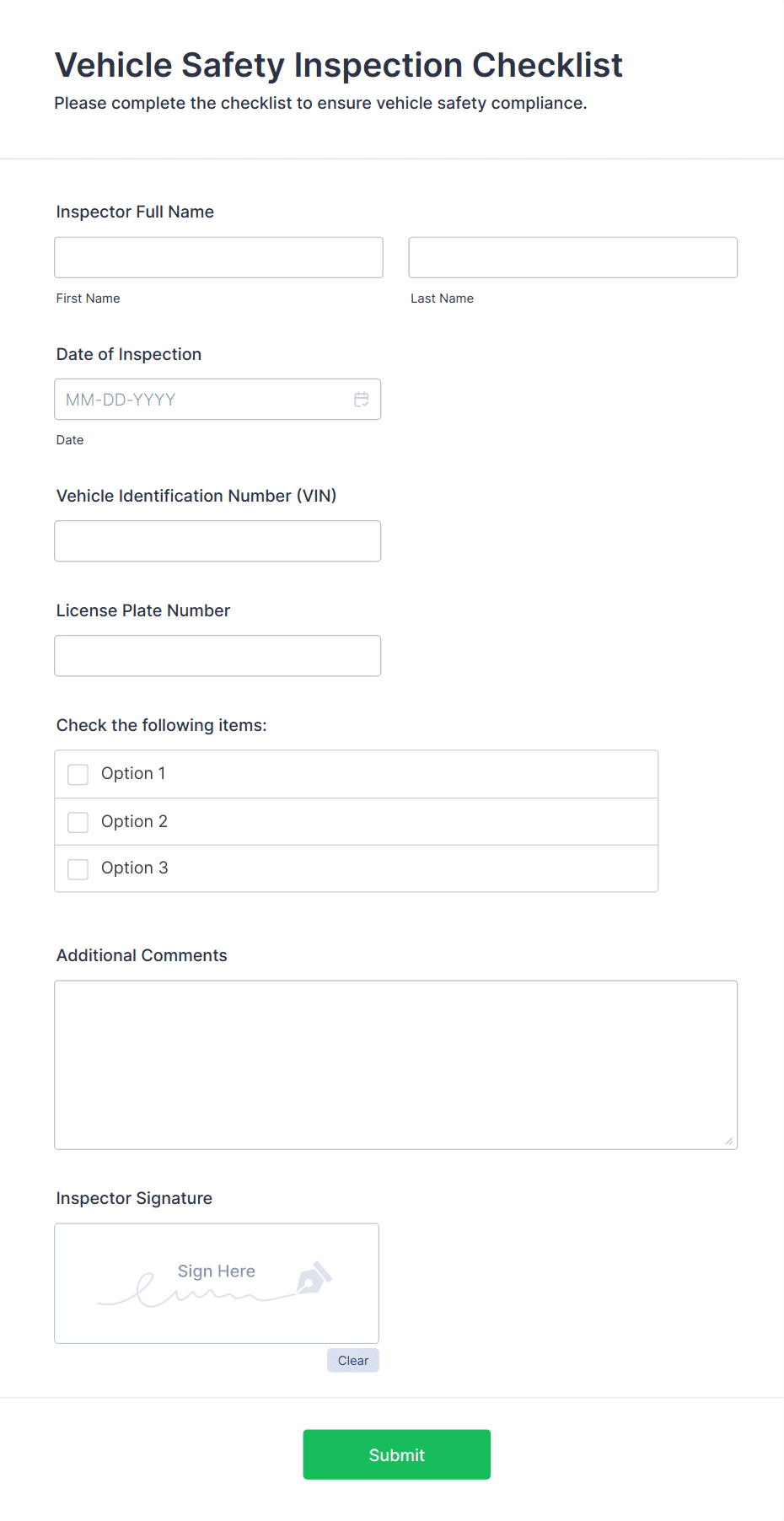Focus the First Name input field
The height and width of the screenshot is (1521, 784).
coord(218,257)
